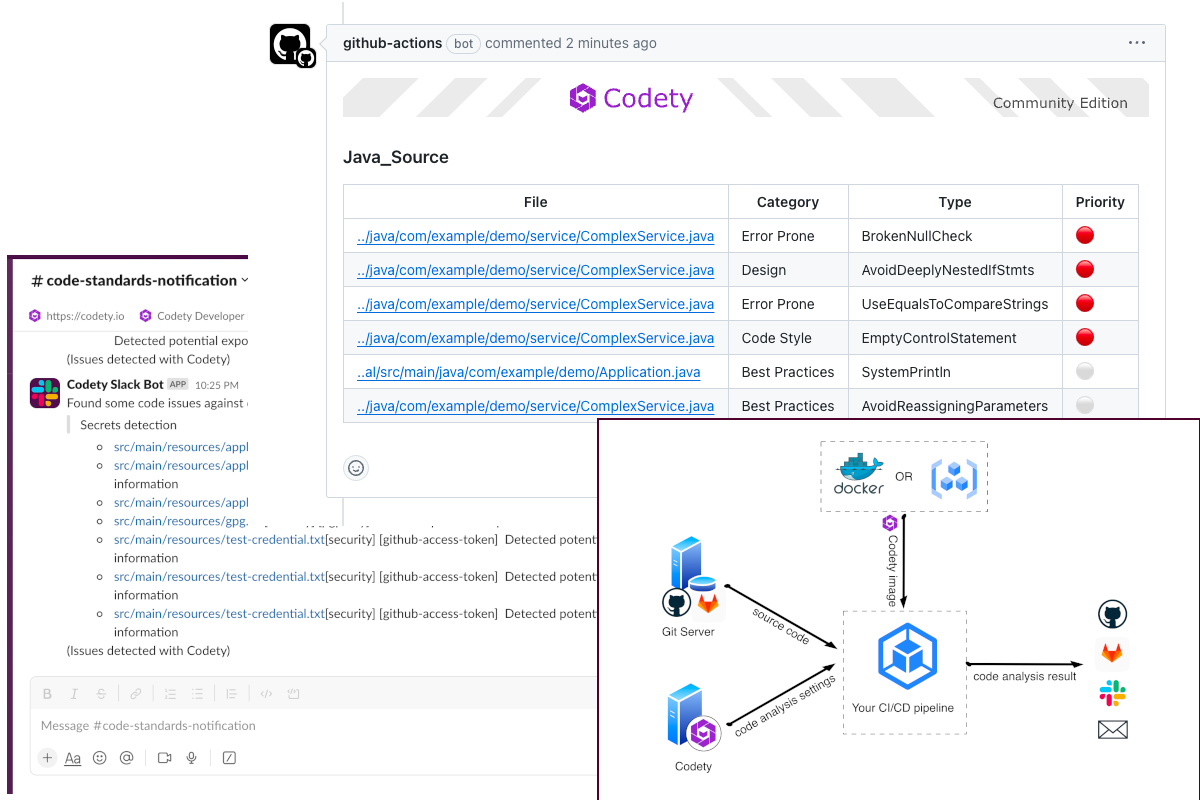Click the Codety logo in the comment banner

point(631,98)
